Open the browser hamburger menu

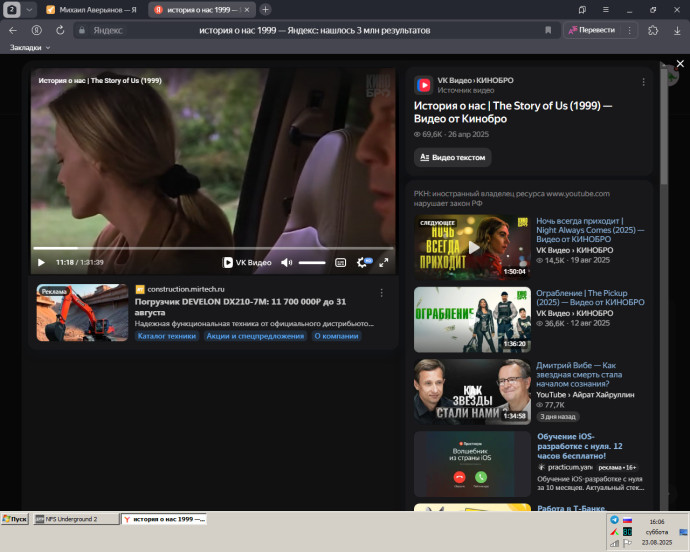pyautogui.click(x=606, y=10)
